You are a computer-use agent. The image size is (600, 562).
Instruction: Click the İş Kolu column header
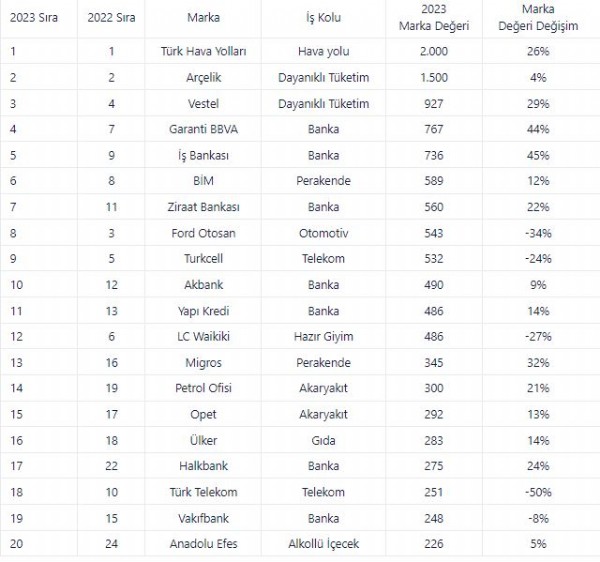323,18
